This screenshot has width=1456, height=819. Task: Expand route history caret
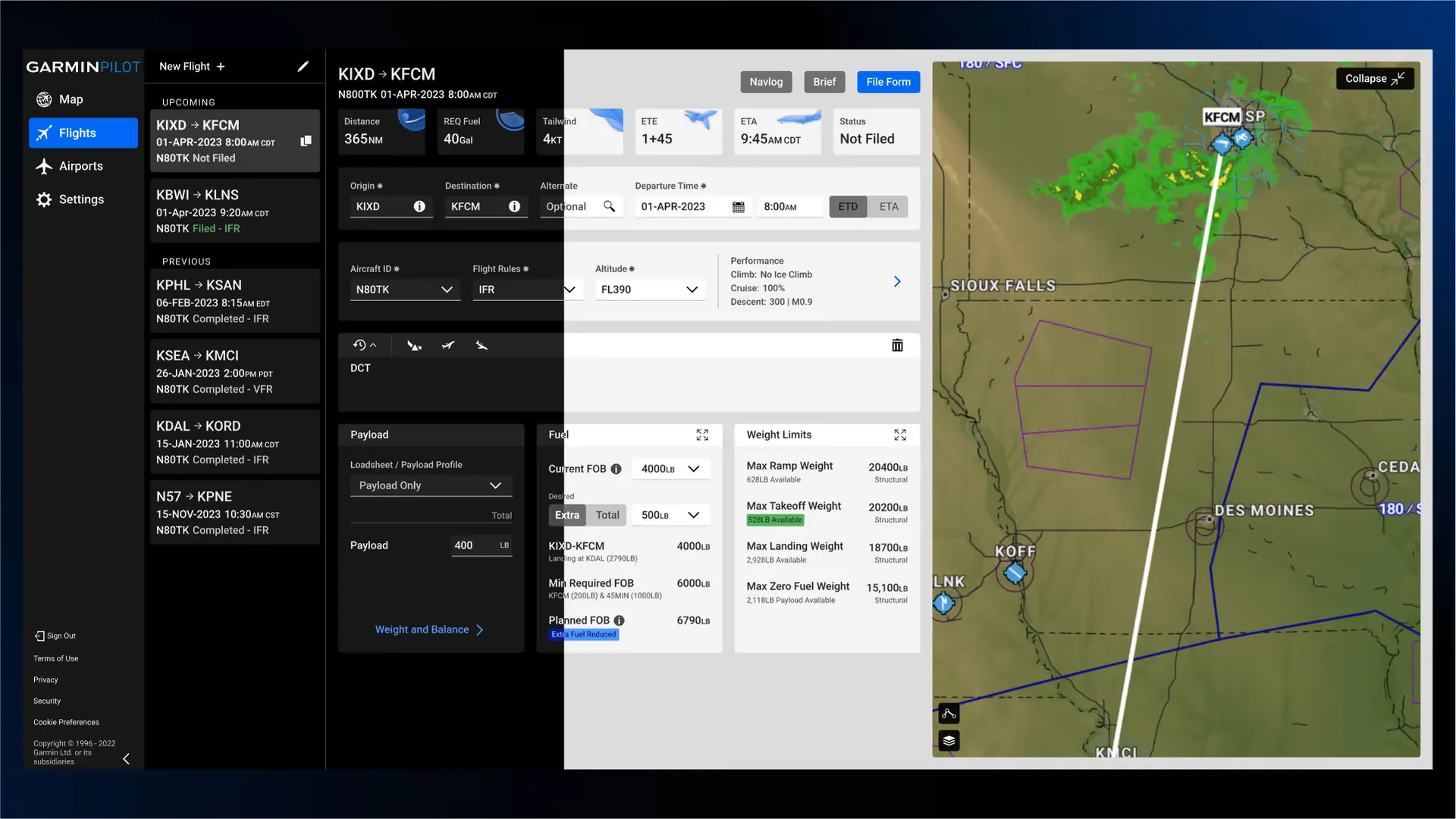tap(373, 345)
